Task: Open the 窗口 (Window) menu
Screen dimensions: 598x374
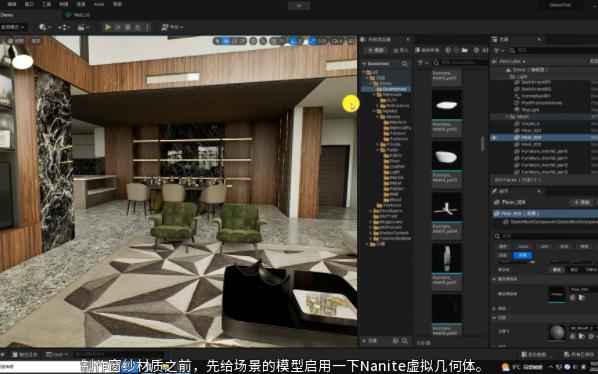Action: point(29,4)
